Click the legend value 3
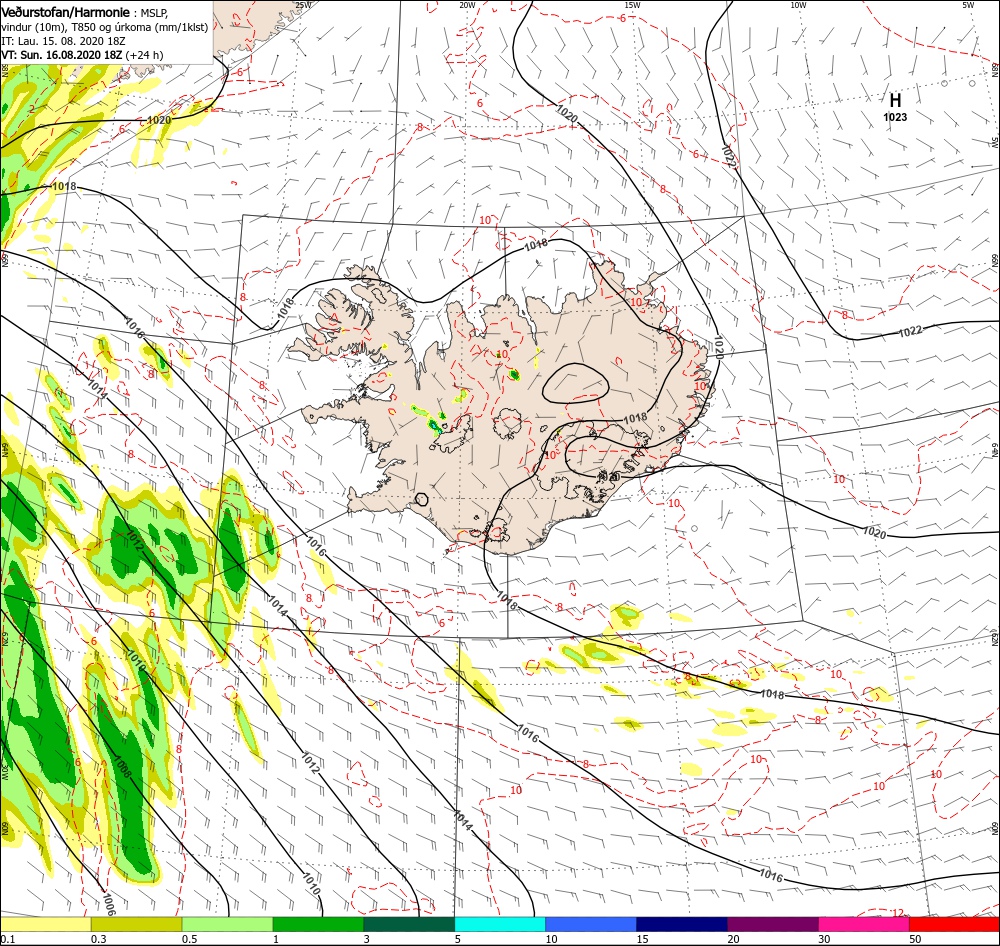Image resolution: width=1000 pixels, height=946 pixels. click(366, 939)
